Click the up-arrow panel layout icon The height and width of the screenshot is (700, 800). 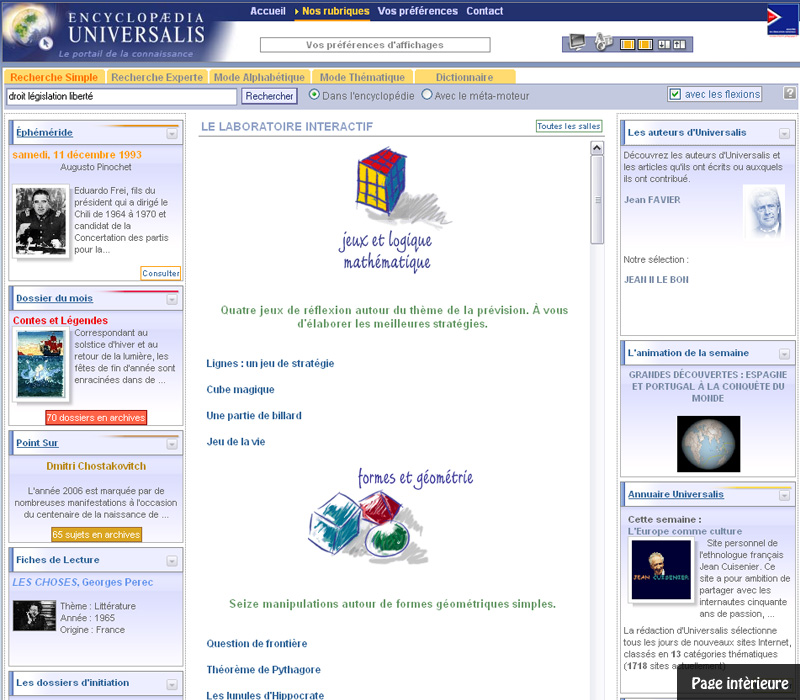pos(680,45)
